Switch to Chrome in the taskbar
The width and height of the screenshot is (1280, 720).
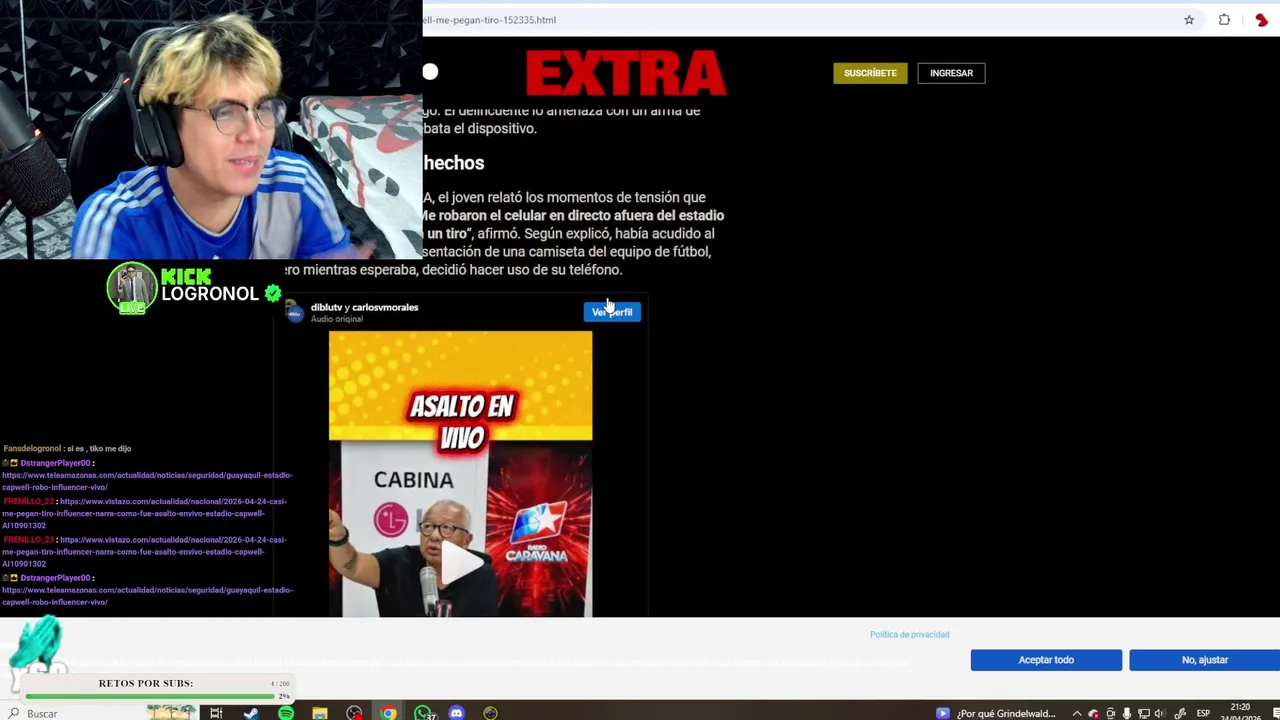coord(388,713)
